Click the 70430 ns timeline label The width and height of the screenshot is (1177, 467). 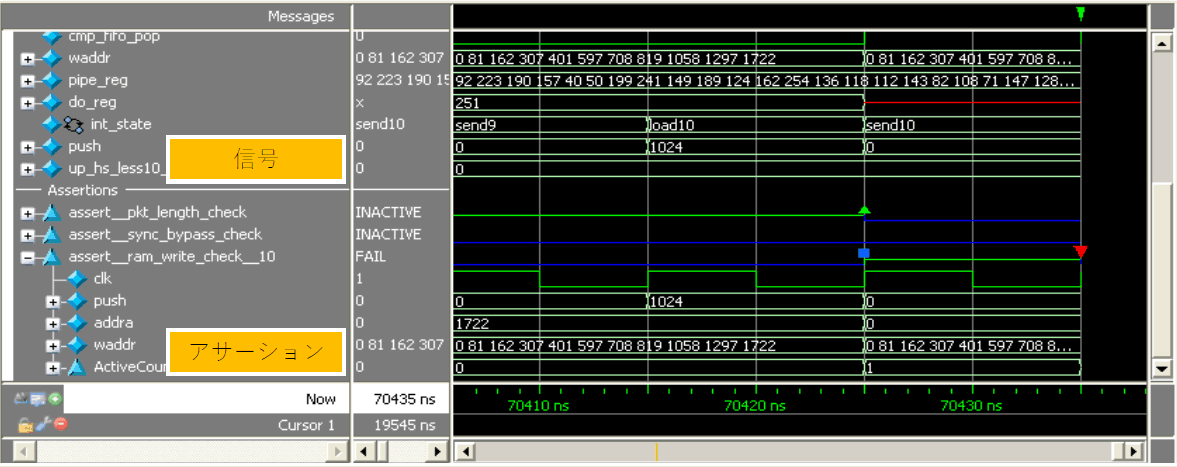[x=972, y=406]
